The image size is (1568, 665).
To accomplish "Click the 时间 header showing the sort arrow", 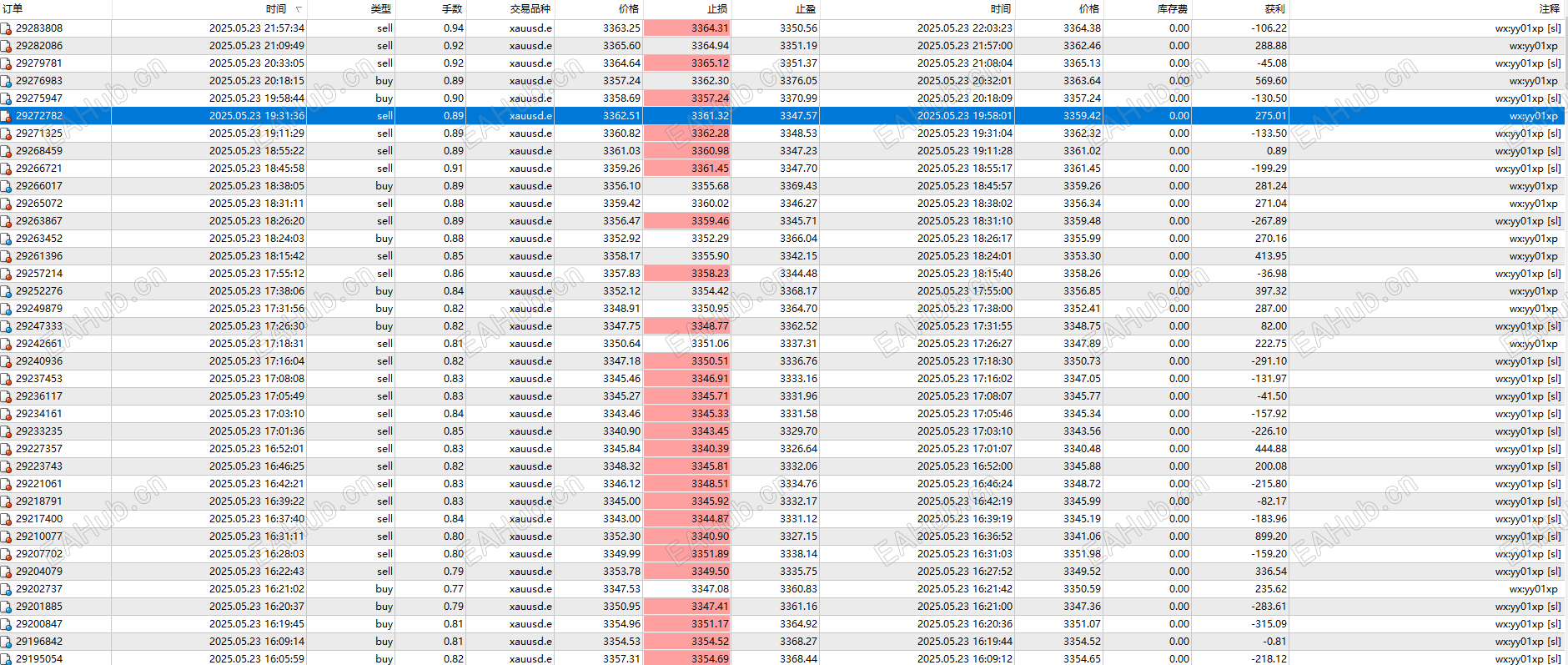I will coord(209,9).
